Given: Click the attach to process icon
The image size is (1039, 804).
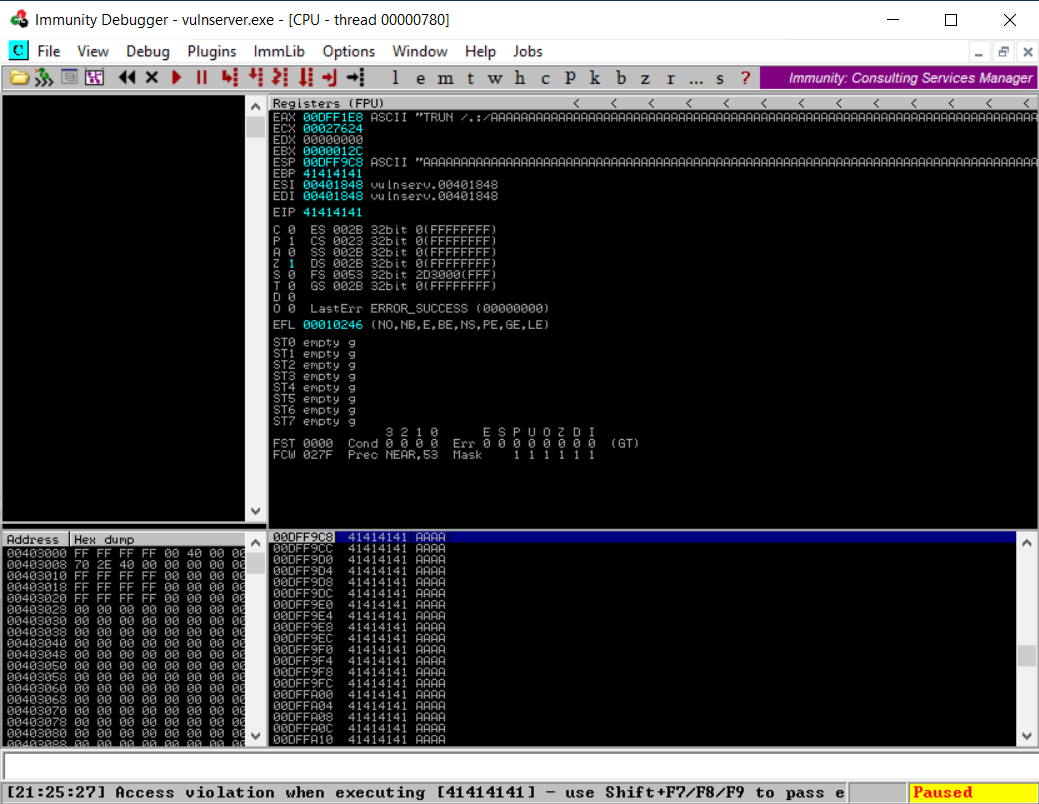Looking at the screenshot, I should 44,78.
